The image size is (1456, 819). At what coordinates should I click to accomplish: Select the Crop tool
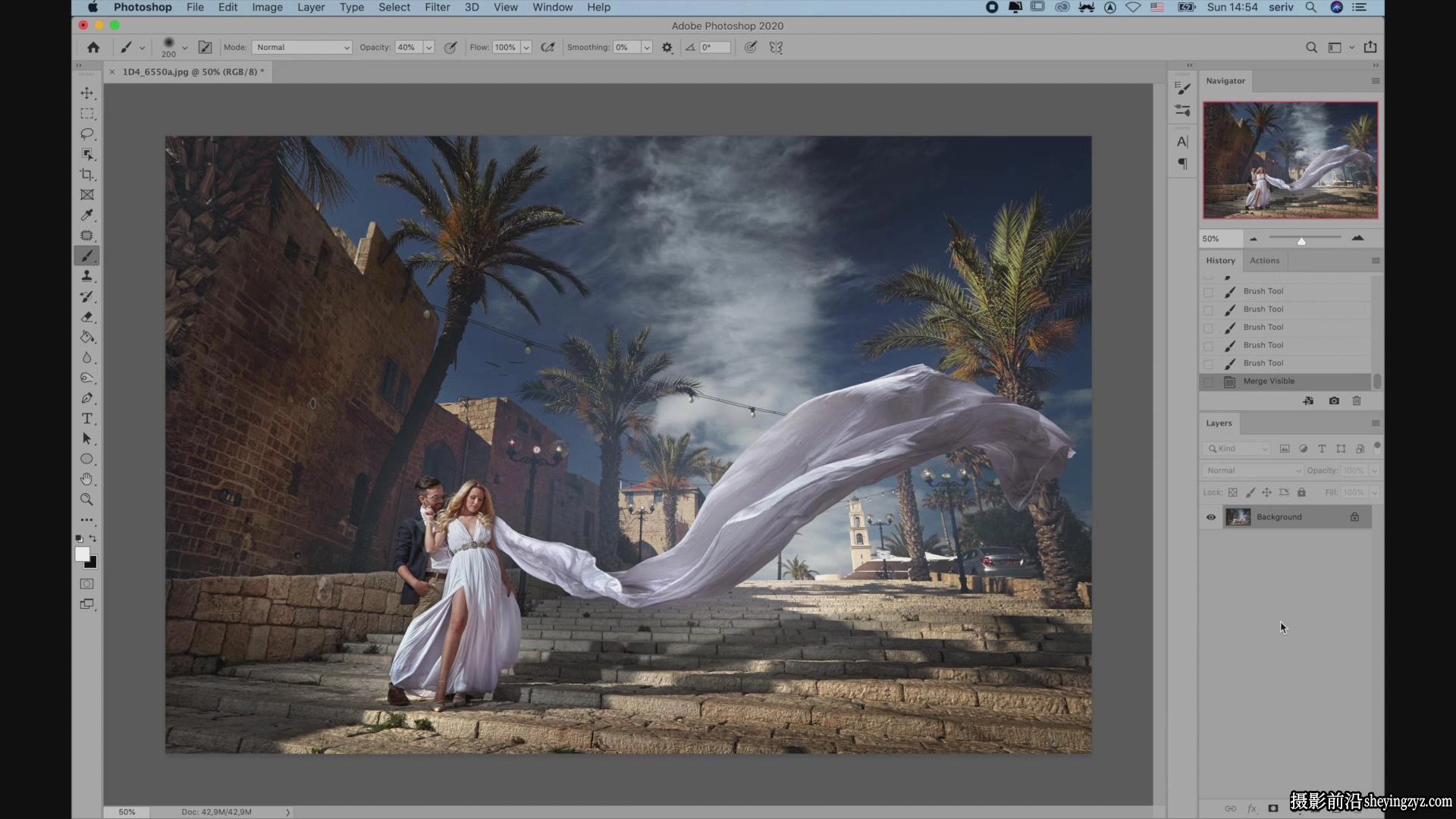(87, 174)
